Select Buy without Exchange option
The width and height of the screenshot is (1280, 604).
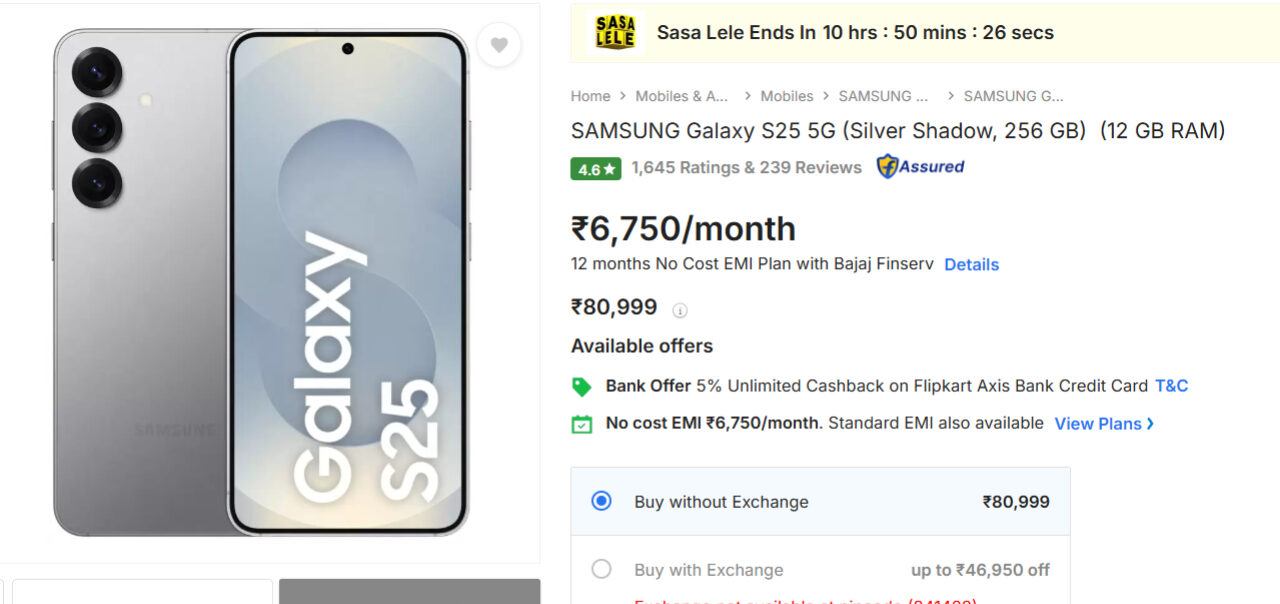click(601, 501)
